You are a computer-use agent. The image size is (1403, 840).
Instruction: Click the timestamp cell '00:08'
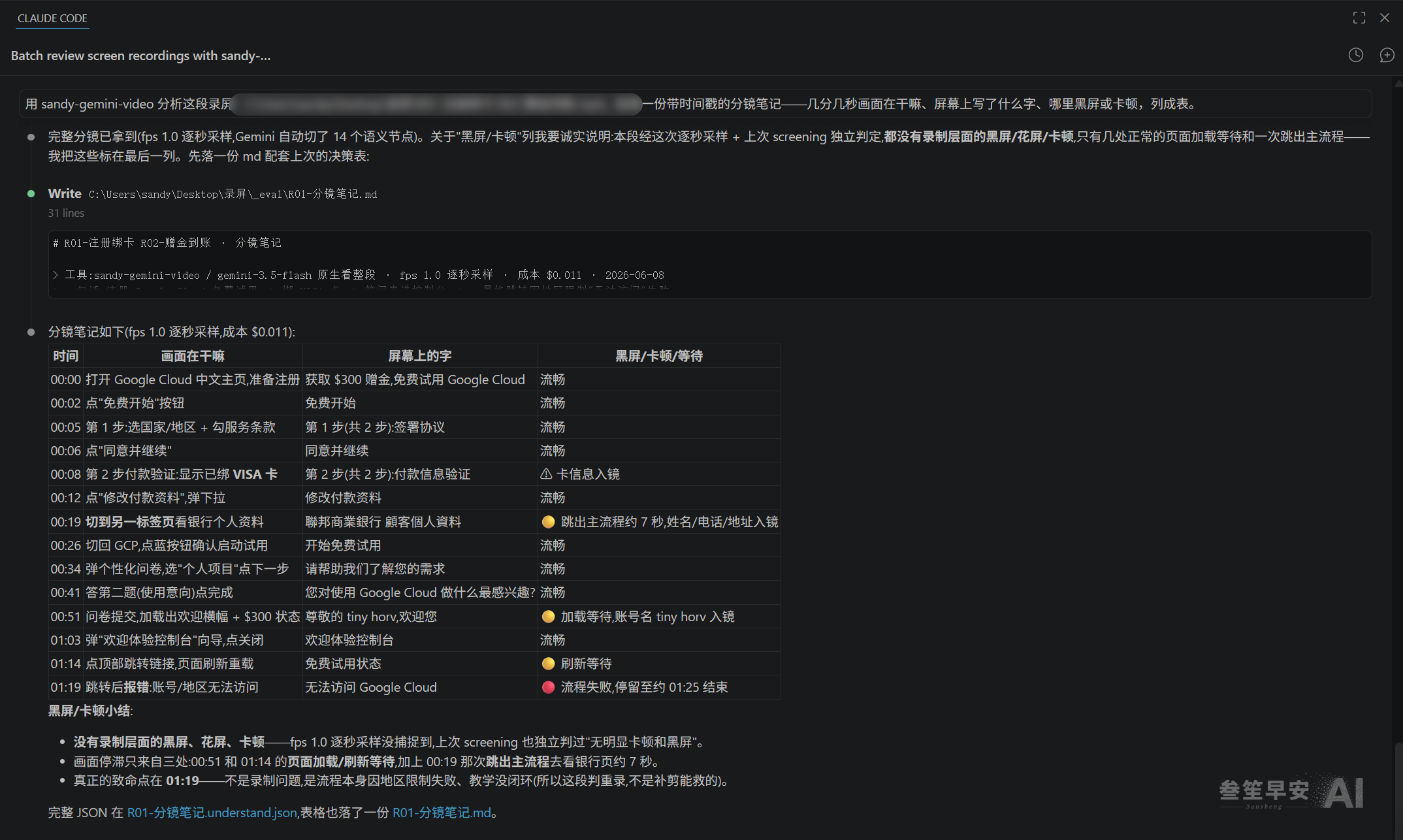(66, 474)
